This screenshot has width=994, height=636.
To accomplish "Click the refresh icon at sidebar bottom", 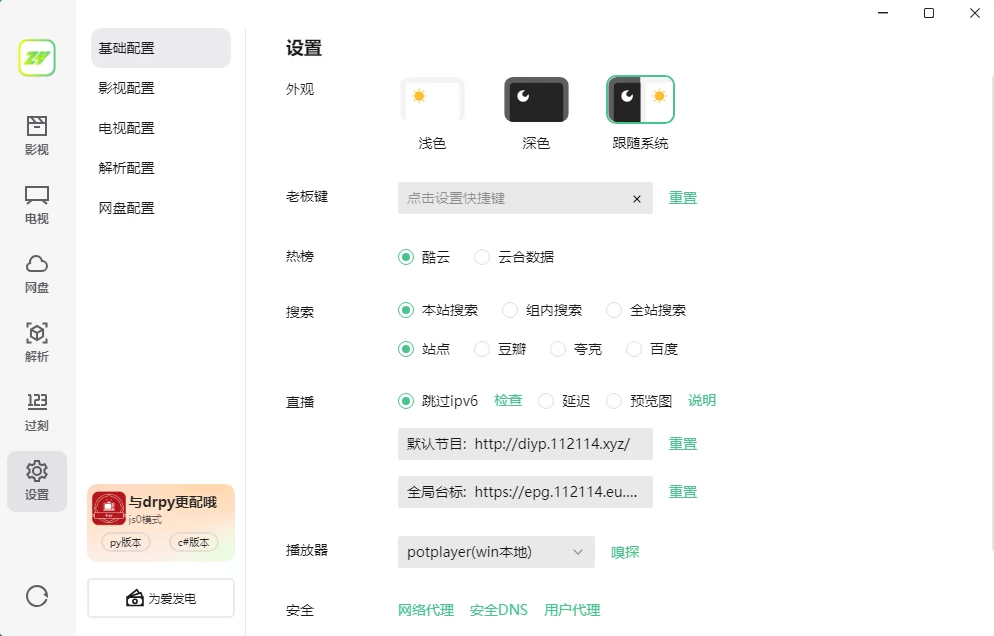I will coord(37,596).
